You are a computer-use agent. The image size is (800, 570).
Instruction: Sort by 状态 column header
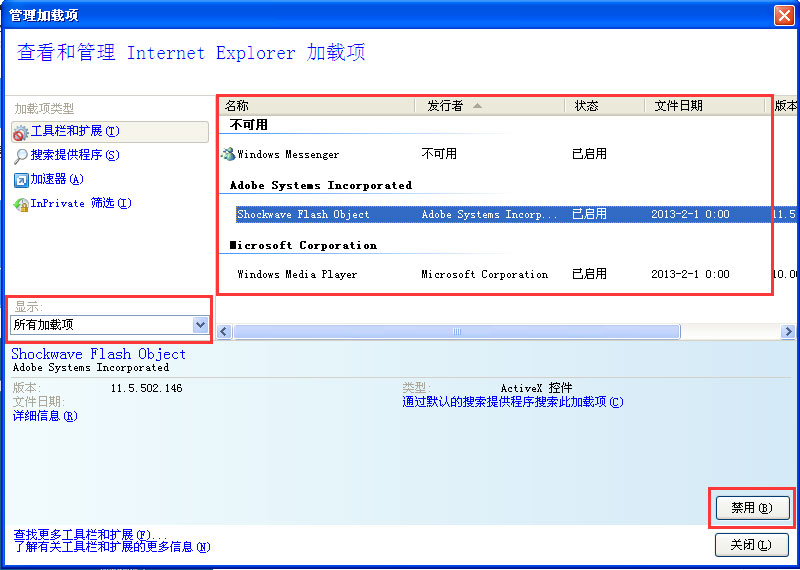(x=605, y=106)
